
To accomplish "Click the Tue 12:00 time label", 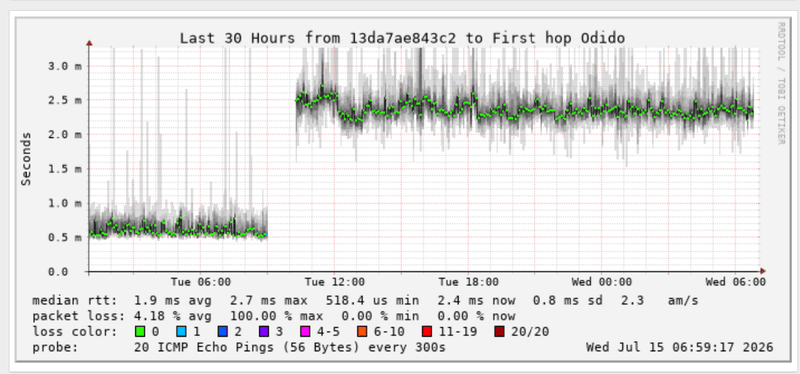I will pyautogui.click(x=335, y=282).
